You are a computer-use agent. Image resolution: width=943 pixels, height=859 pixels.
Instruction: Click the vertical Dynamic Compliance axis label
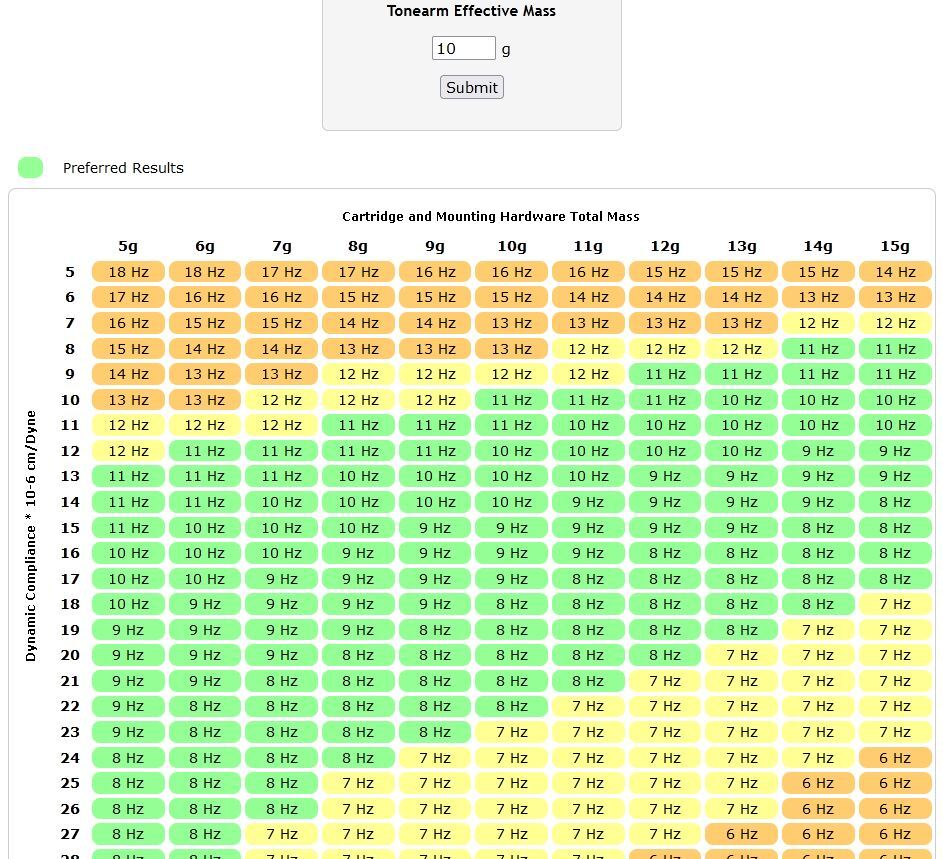pyautogui.click(x=31, y=535)
